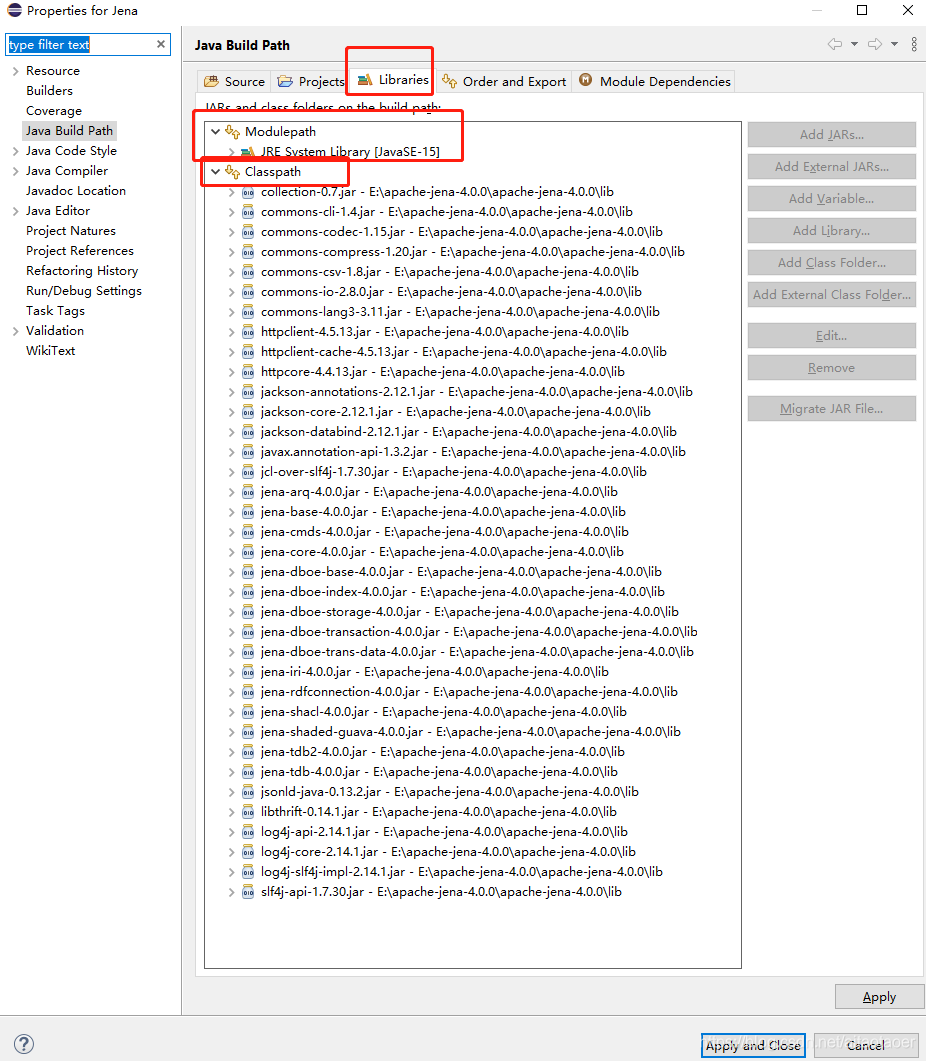Switch to the Source tab

pos(234,81)
